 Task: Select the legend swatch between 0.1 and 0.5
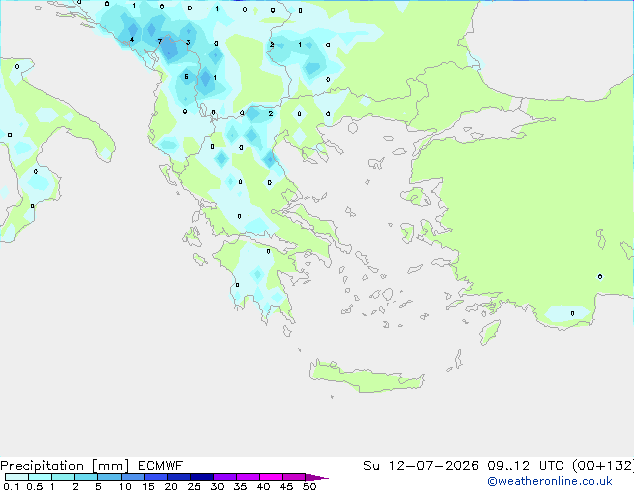[17, 477]
